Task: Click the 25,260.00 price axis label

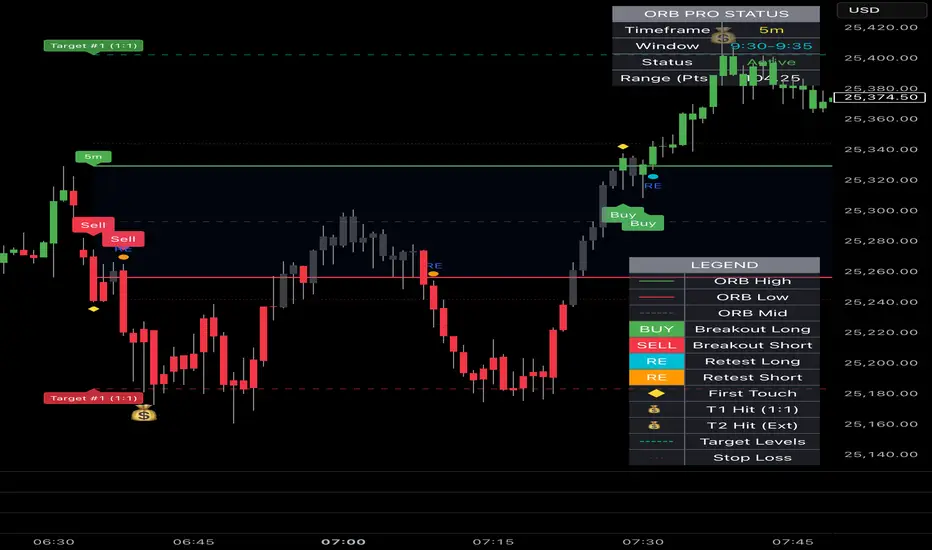Action: (880, 271)
